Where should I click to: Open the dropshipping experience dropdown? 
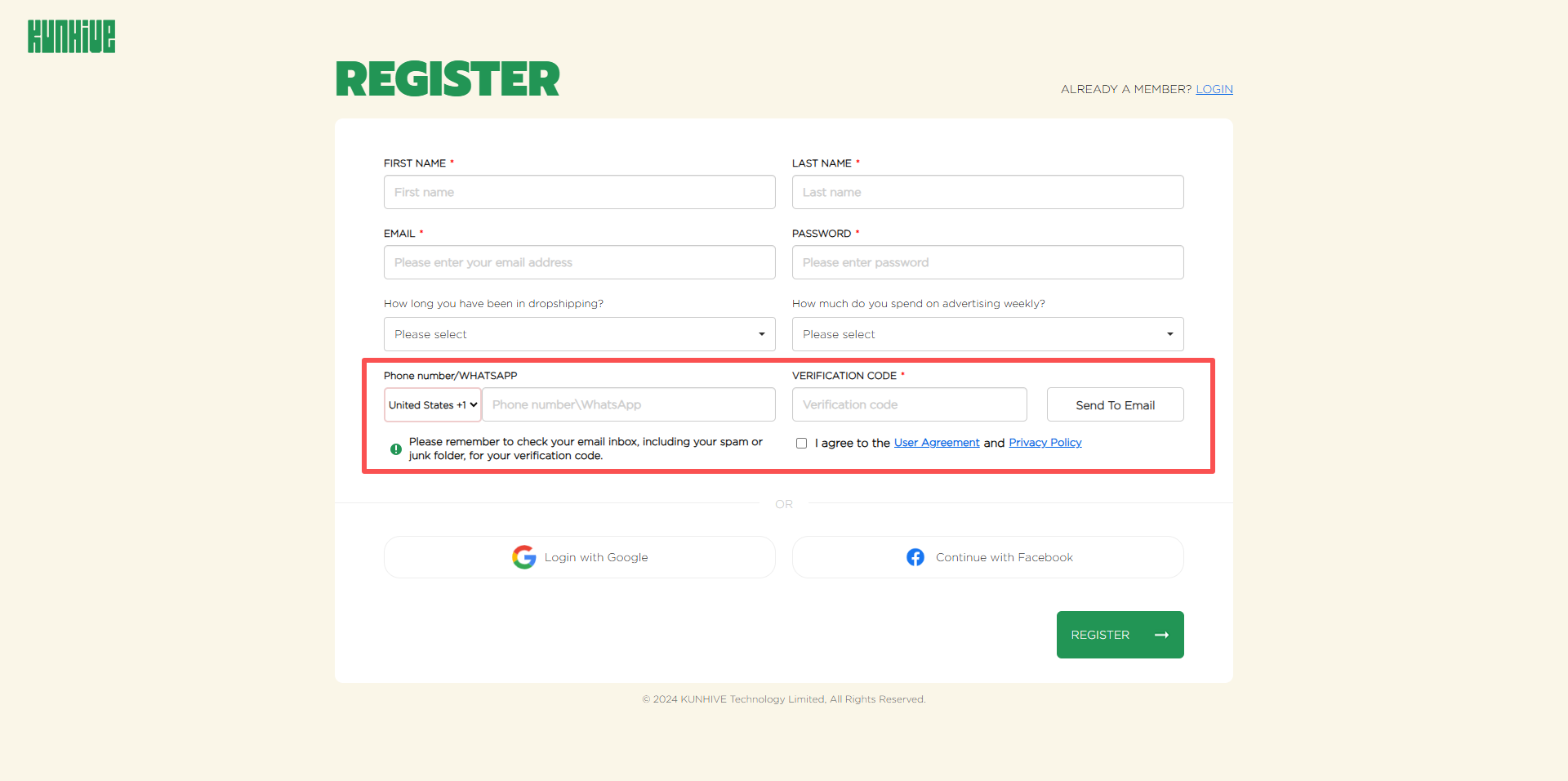(x=579, y=334)
